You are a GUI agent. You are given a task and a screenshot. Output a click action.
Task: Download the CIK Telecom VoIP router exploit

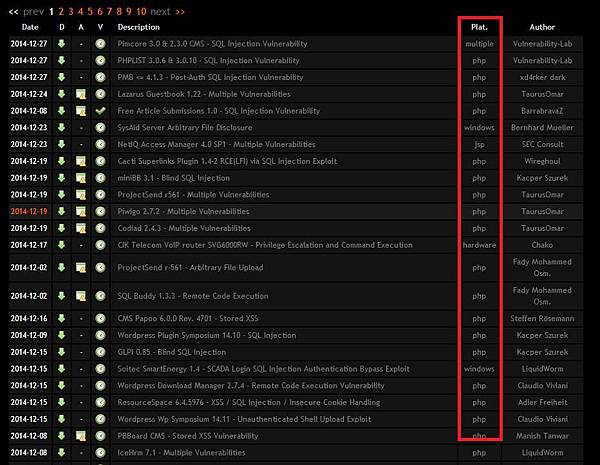(62, 245)
